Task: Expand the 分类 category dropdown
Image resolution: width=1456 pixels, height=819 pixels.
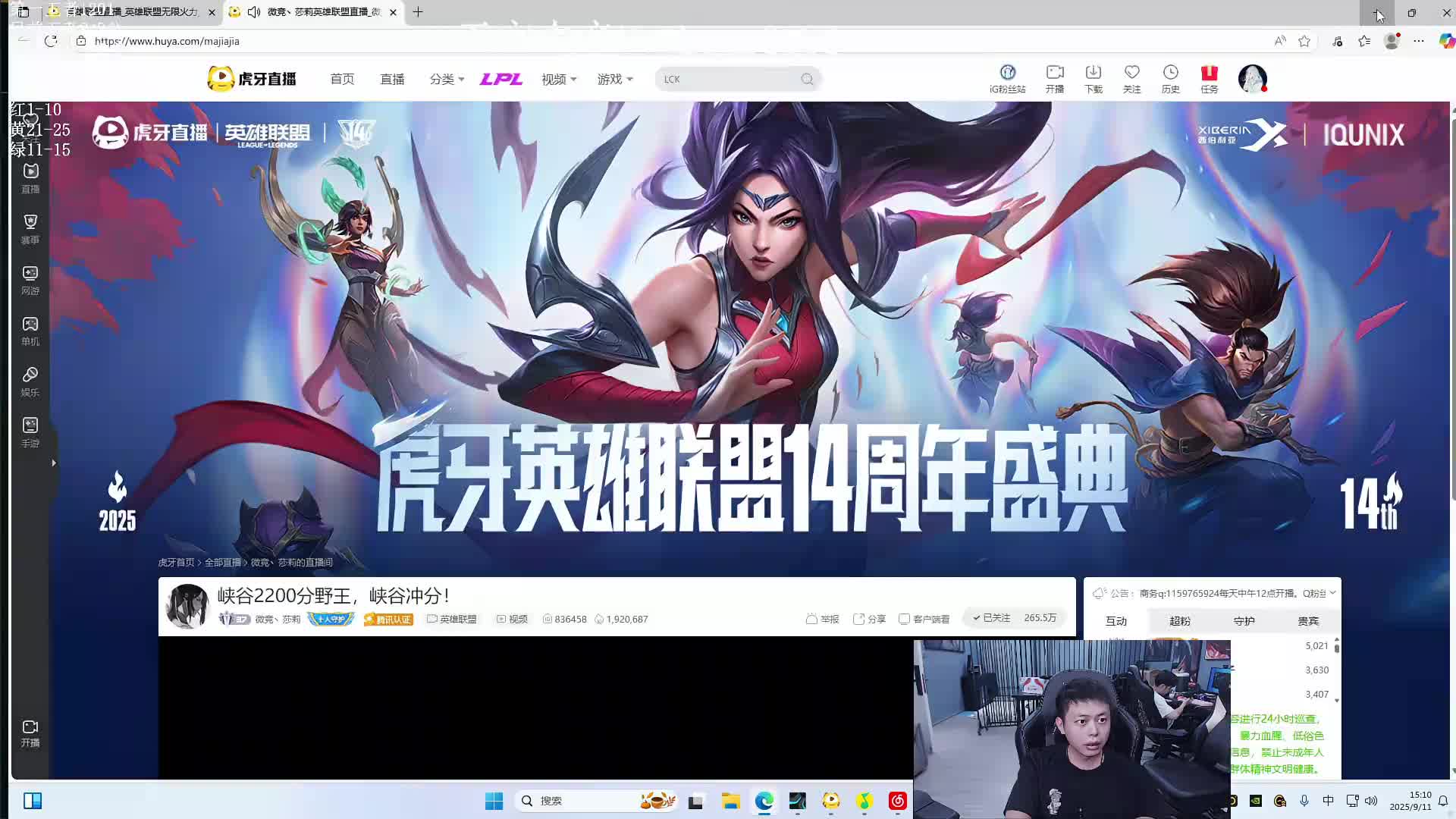Action: pos(447,79)
